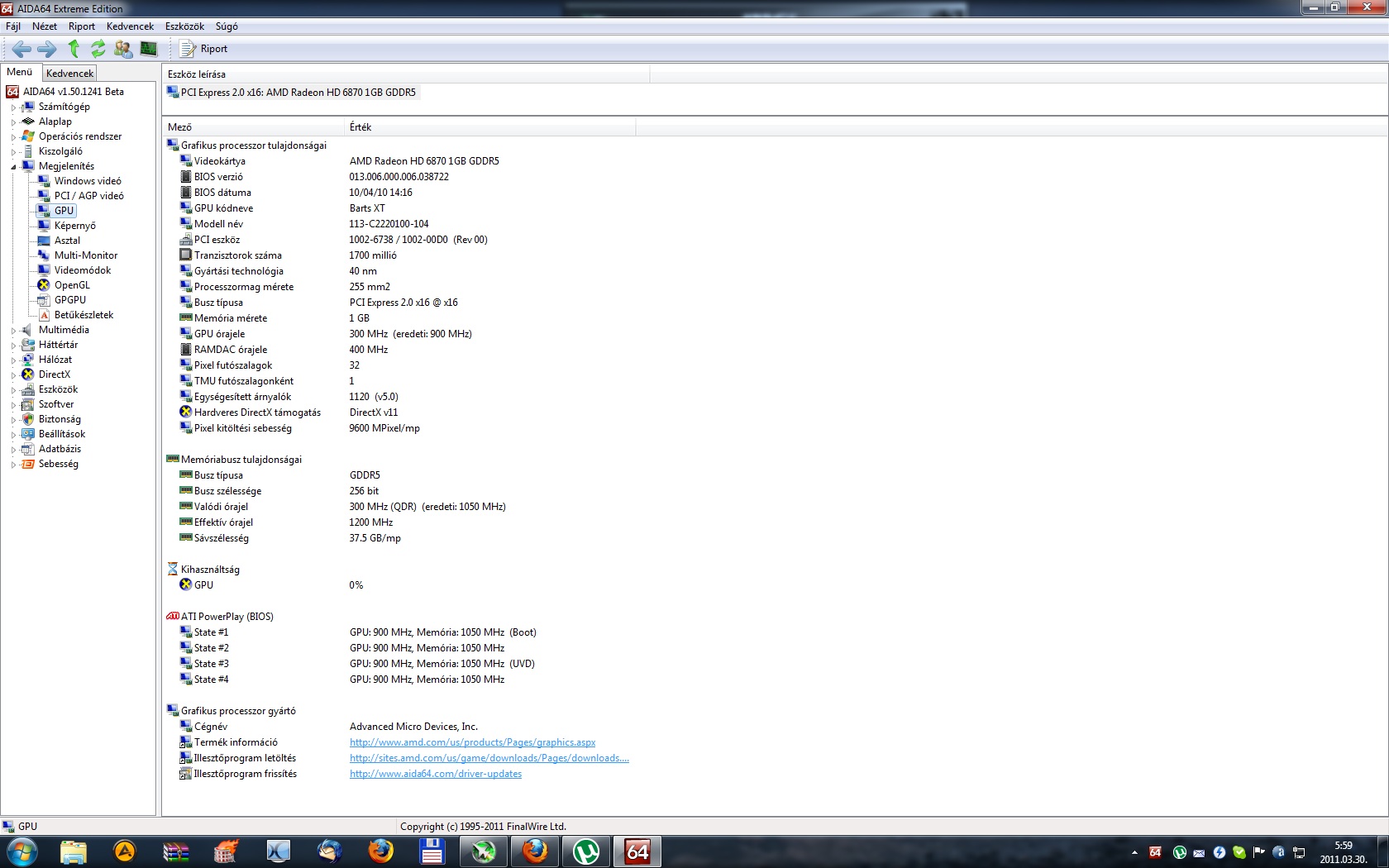Click the Eszközök tree icon

coord(28,389)
